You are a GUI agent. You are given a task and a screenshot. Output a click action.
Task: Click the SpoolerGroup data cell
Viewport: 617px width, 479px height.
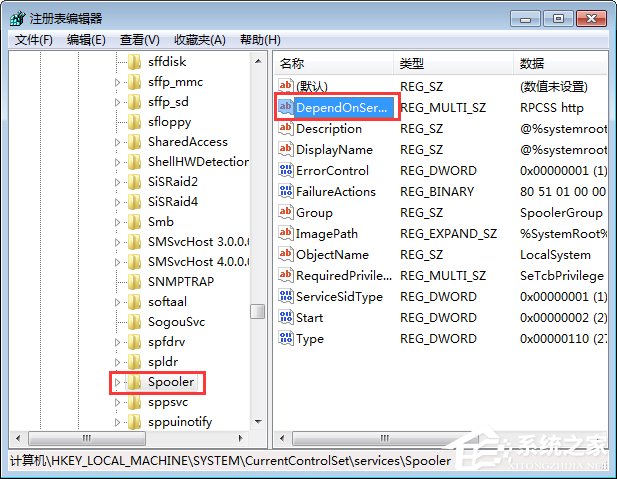[561, 213]
